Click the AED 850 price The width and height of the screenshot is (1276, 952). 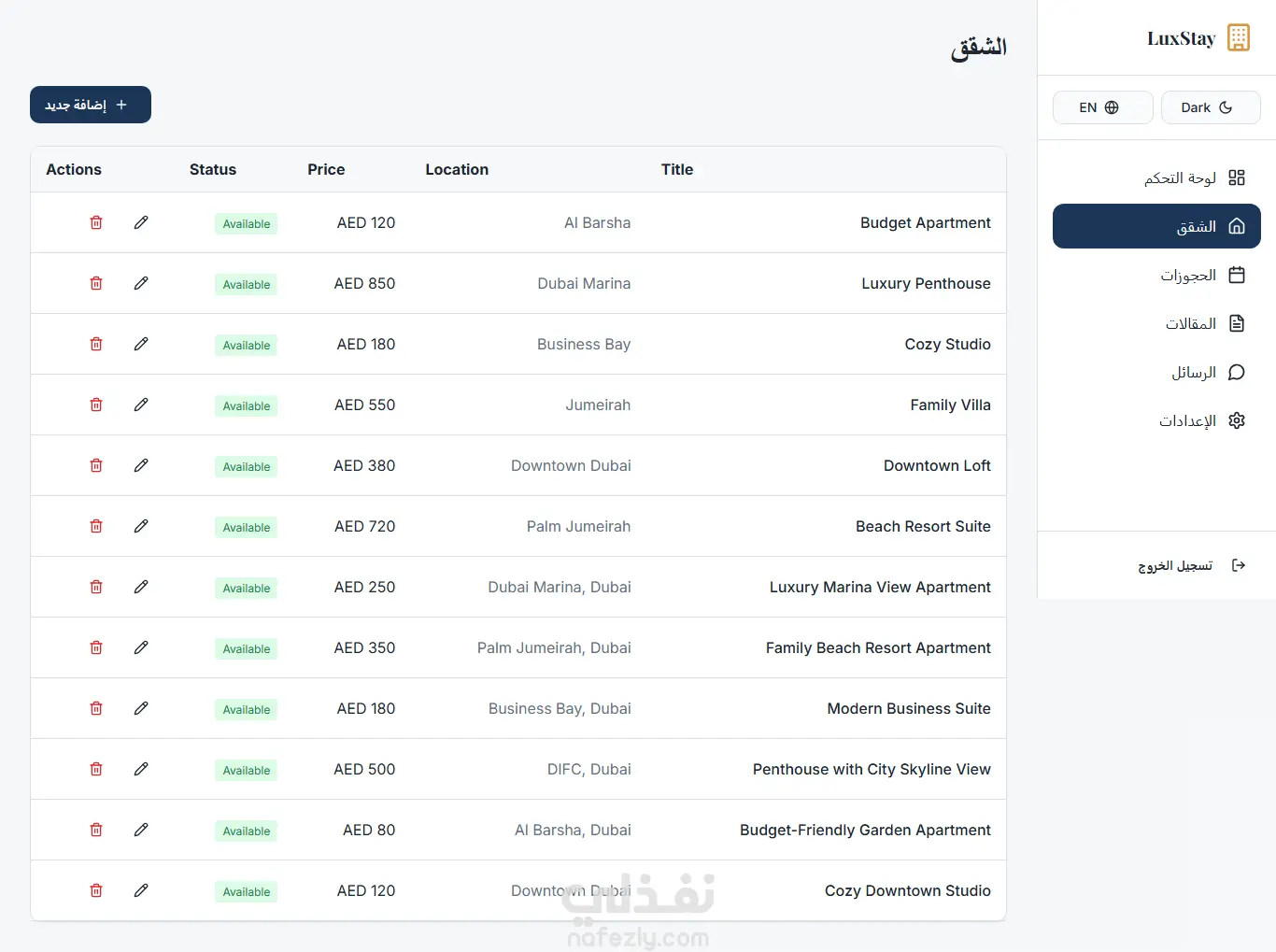coord(364,283)
